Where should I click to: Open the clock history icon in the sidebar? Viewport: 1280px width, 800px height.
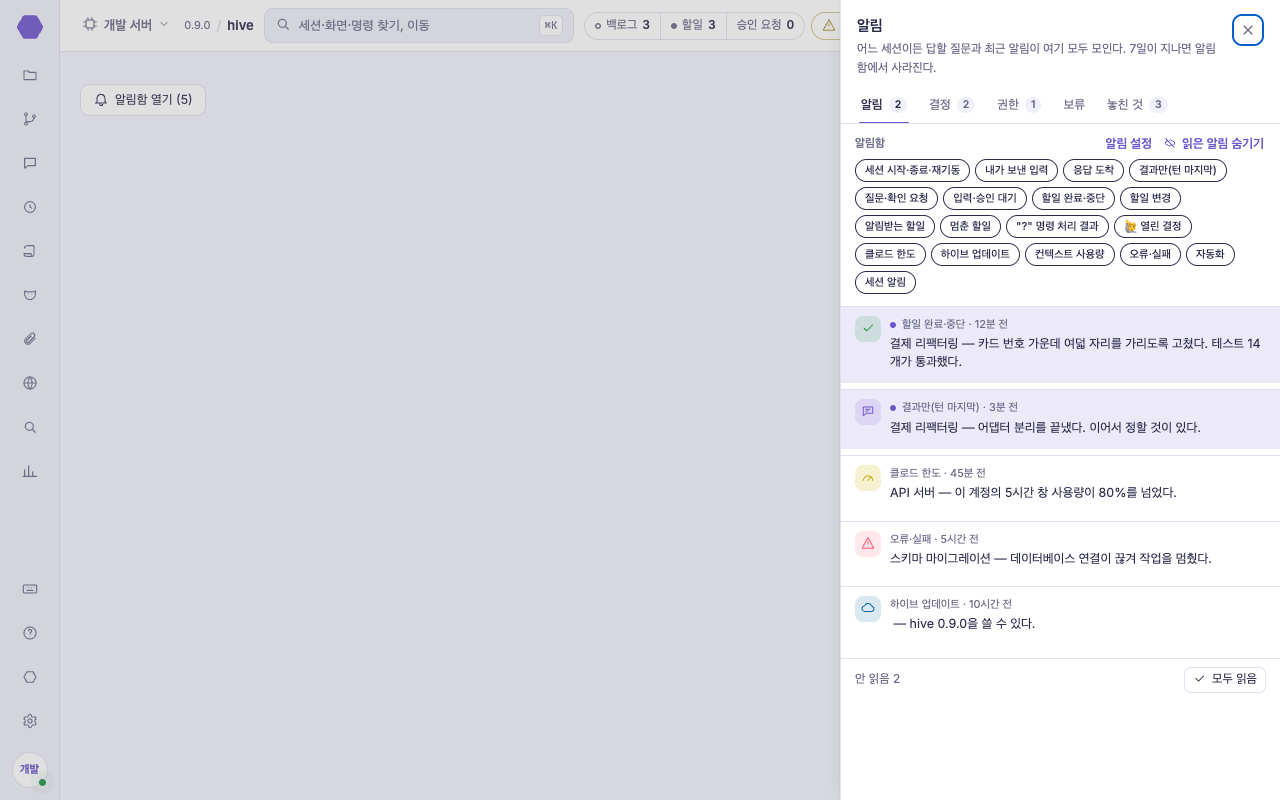(x=30, y=207)
